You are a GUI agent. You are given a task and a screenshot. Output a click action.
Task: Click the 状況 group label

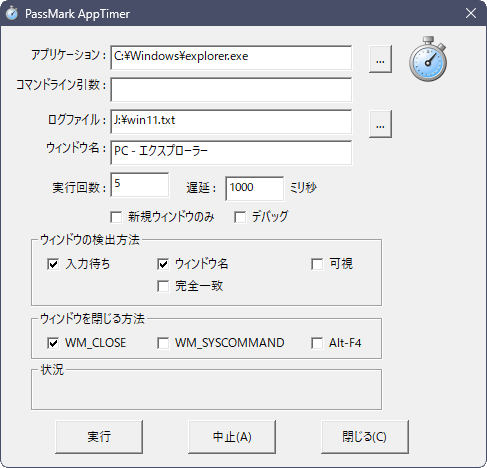pos(52,370)
